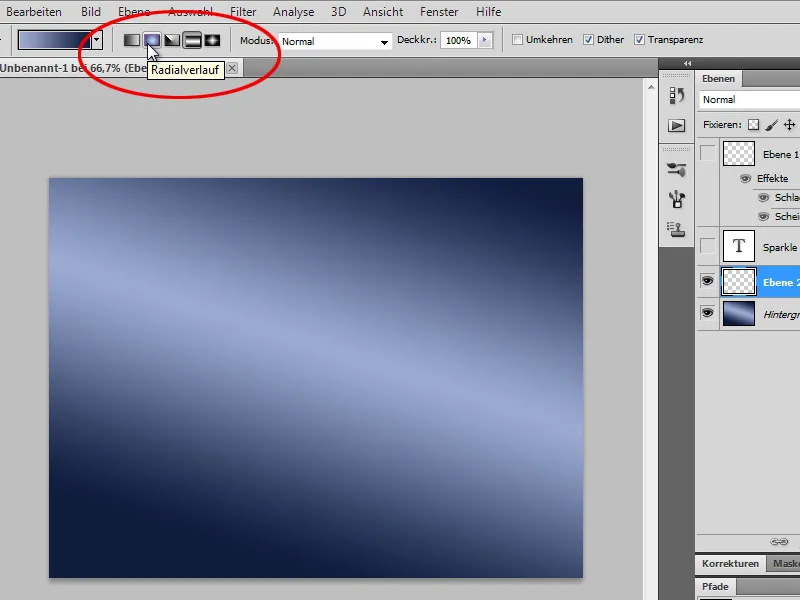Open the gradient picker dropdown arrow
The width and height of the screenshot is (800, 600).
point(97,40)
